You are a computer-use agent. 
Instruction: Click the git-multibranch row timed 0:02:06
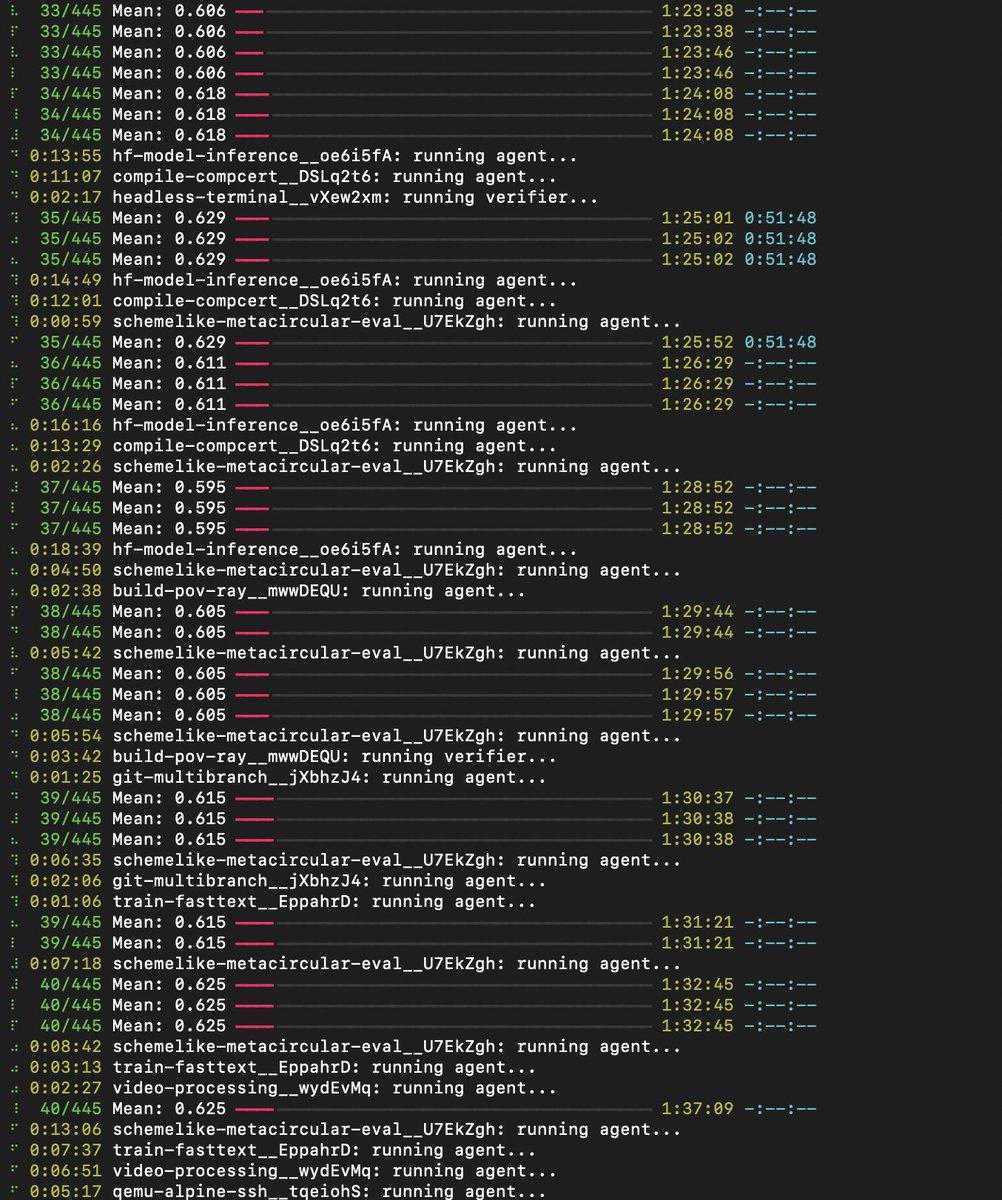278,881
